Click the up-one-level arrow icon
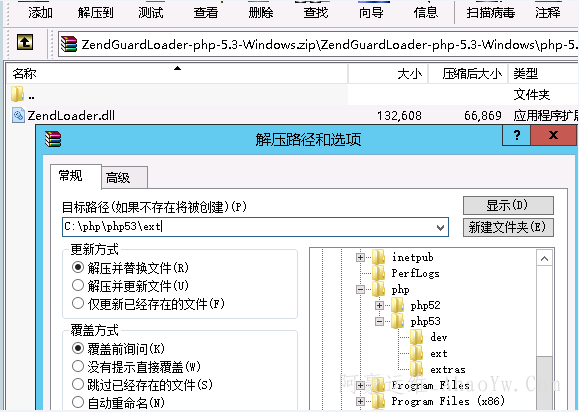The height and width of the screenshot is (412, 579). [x=25, y=42]
